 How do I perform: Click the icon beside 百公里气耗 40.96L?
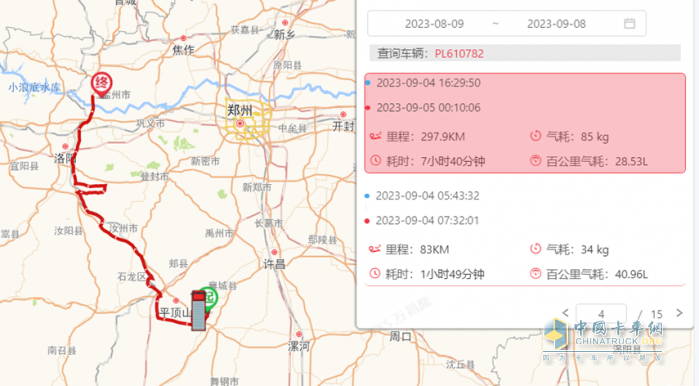pos(535,274)
